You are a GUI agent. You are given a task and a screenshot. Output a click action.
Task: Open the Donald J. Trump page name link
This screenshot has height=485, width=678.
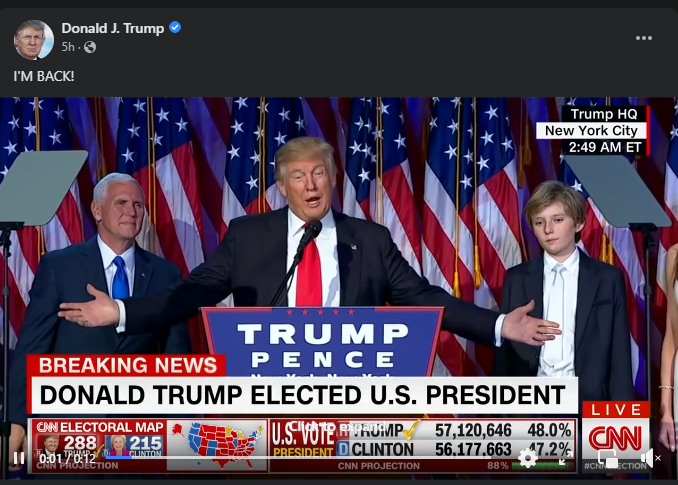(113, 28)
